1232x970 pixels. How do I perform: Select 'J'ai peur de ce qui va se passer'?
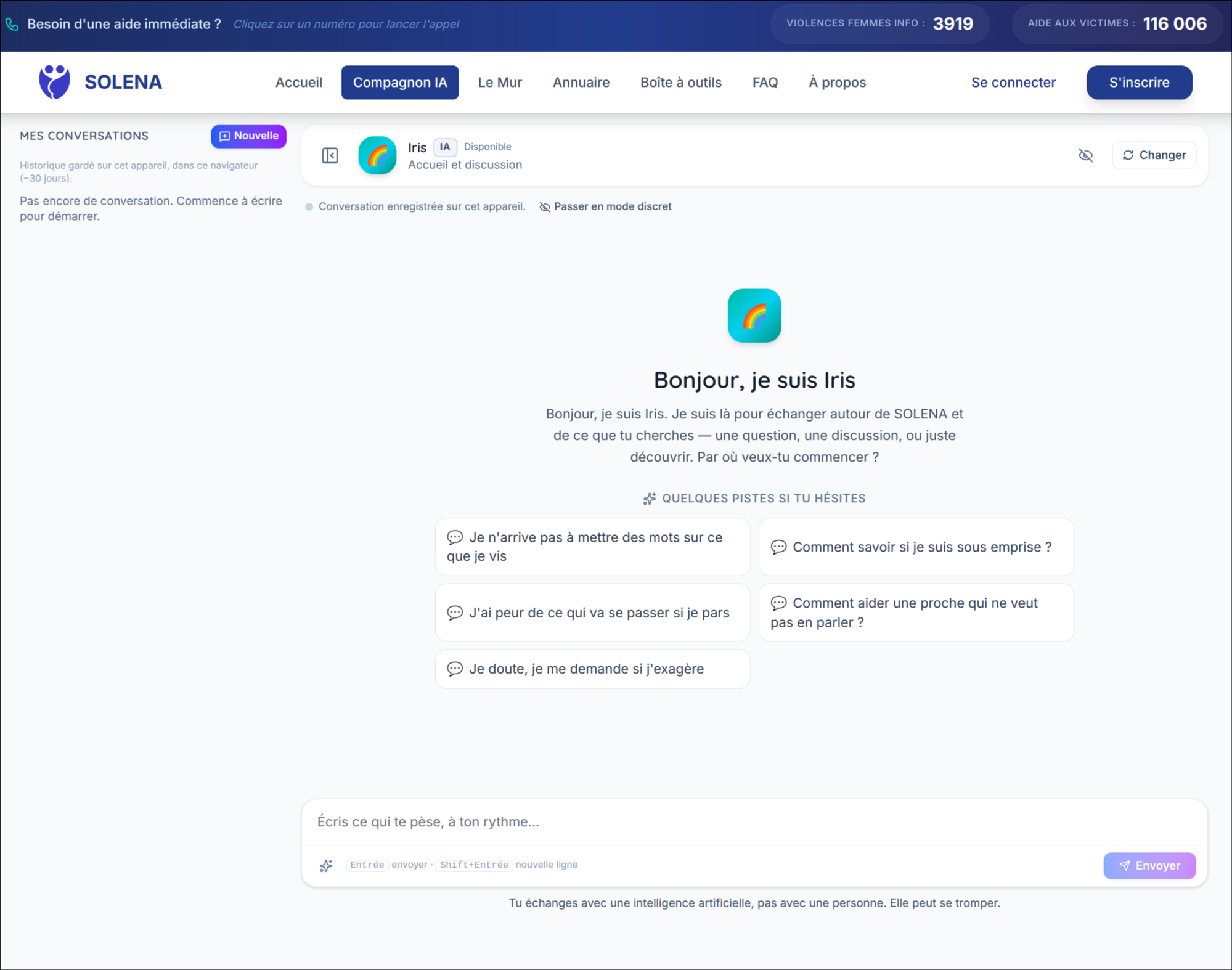(592, 613)
